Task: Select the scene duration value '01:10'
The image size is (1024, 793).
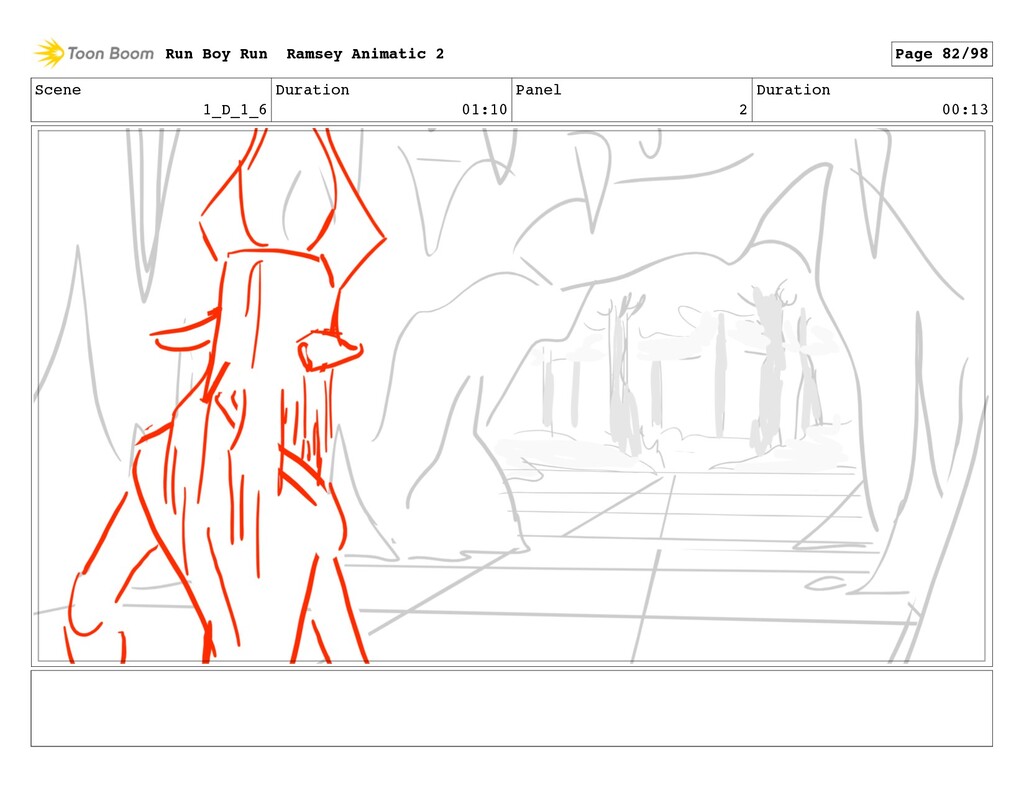Action: point(485,110)
